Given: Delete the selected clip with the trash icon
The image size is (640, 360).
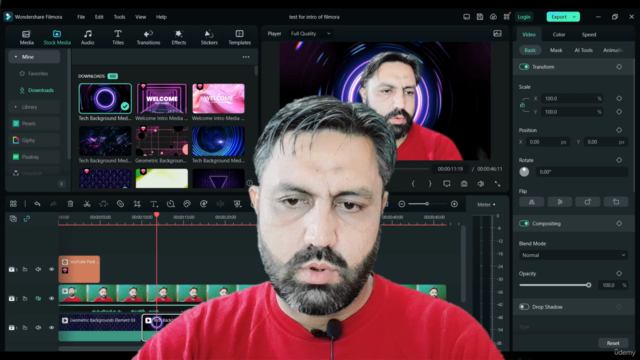Looking at the screenshot, I should [70, 204].
